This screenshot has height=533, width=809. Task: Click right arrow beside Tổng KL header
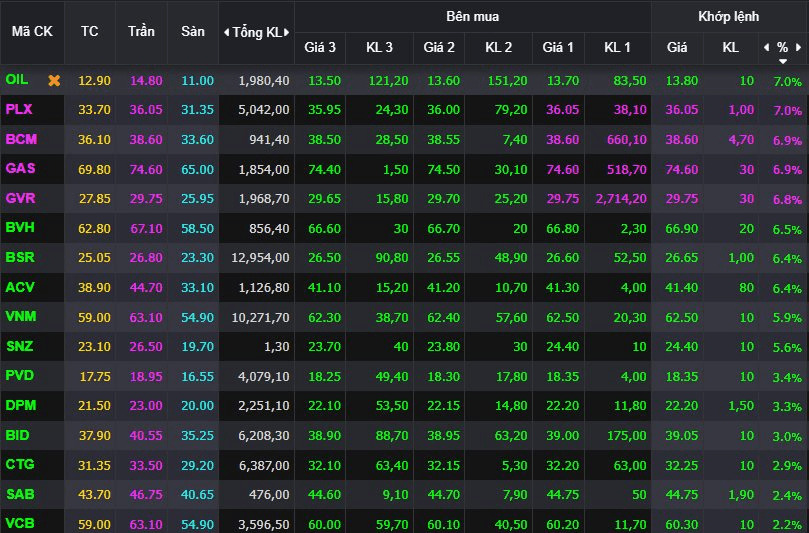[287, 33]
